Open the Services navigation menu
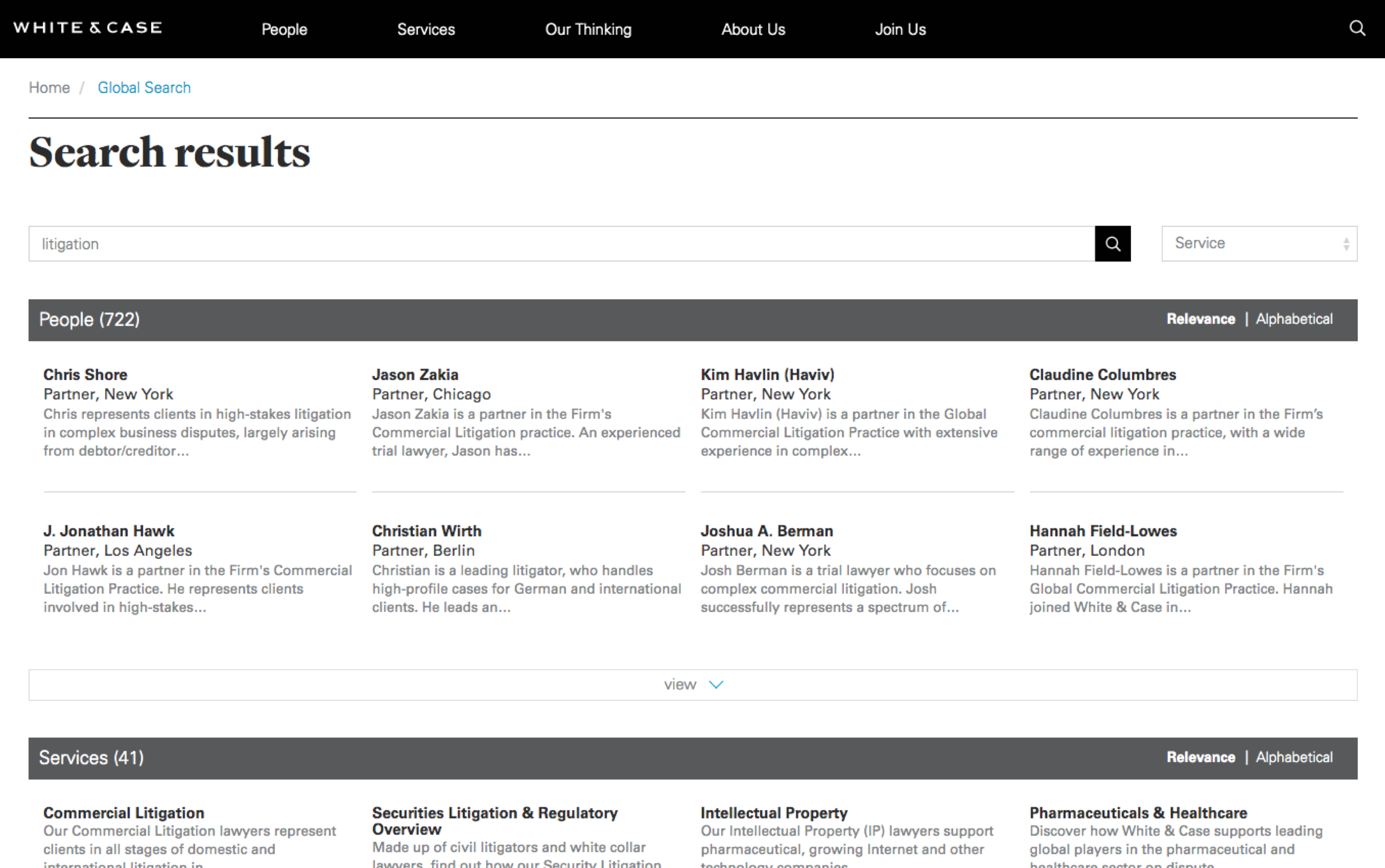The width and height of the screenshot is (1385, 868). tap(426, 29)
